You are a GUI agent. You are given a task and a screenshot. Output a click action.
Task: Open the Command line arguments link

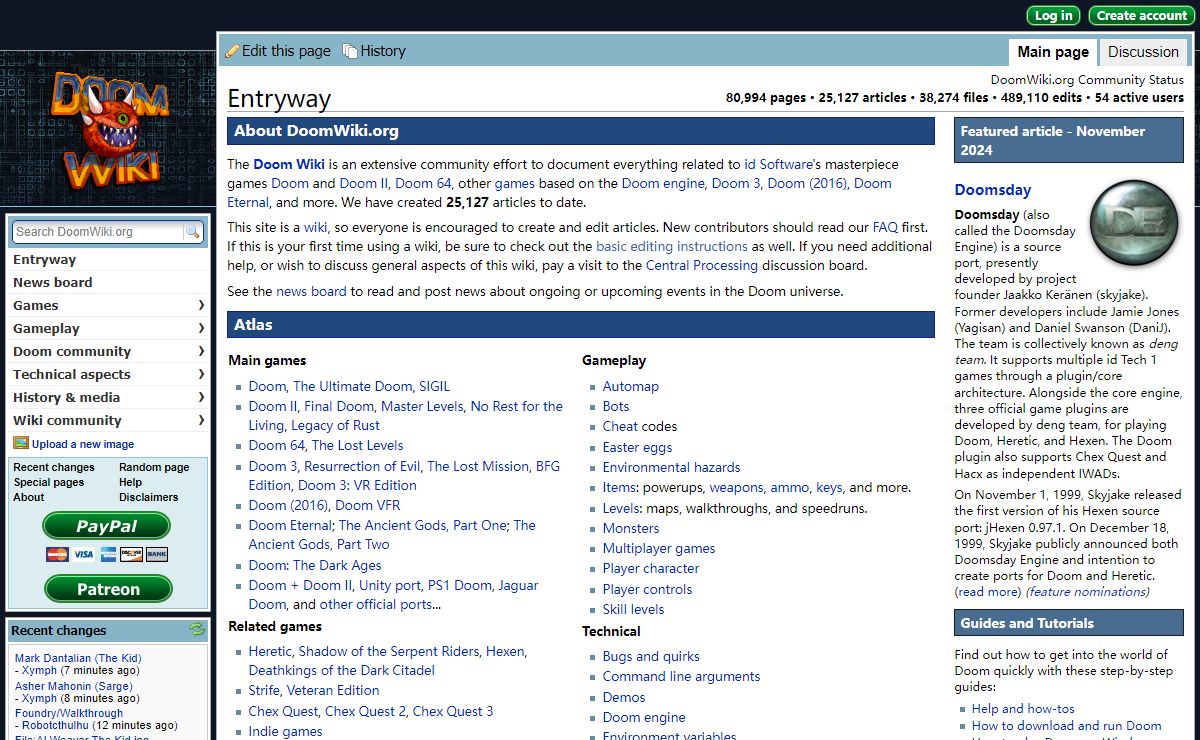pyautogui.click(x=681, y=676)
